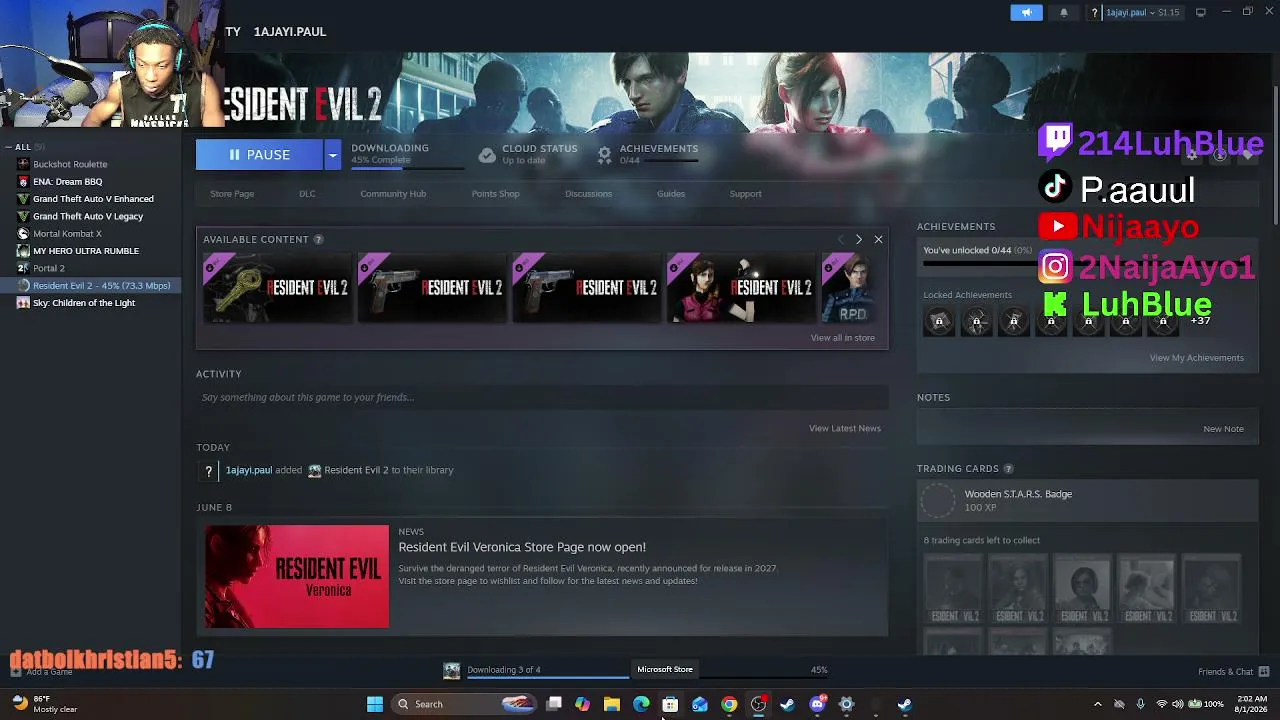Open Microsoft Store from the taskbar
Screen dimensions: 1280x720
(x=670, y=704)
